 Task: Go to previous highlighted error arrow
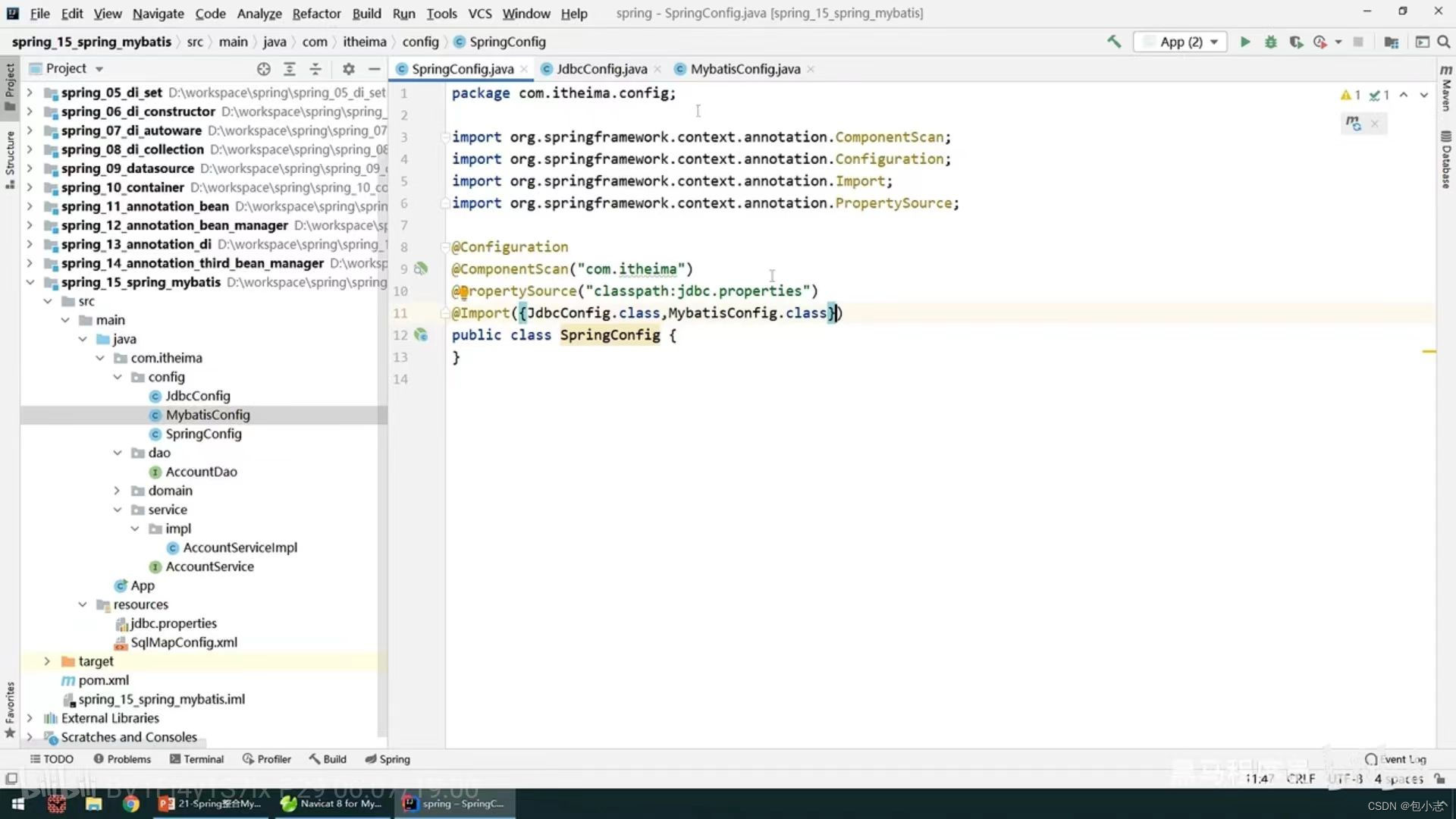click(x=1404, y=95)
